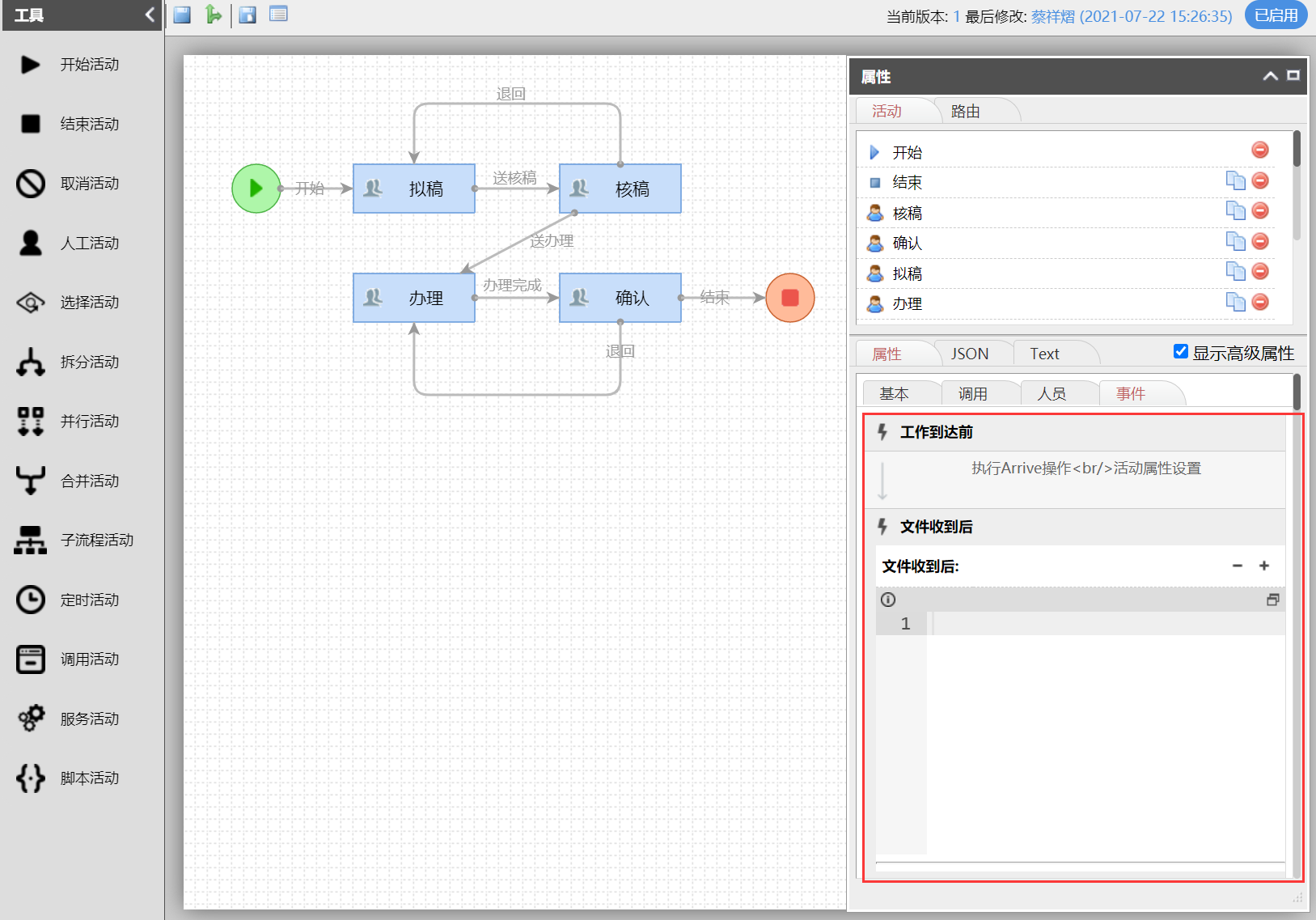
Task: Uncheck 显示高级属性 checkbox
Action: coord(1180,350)
